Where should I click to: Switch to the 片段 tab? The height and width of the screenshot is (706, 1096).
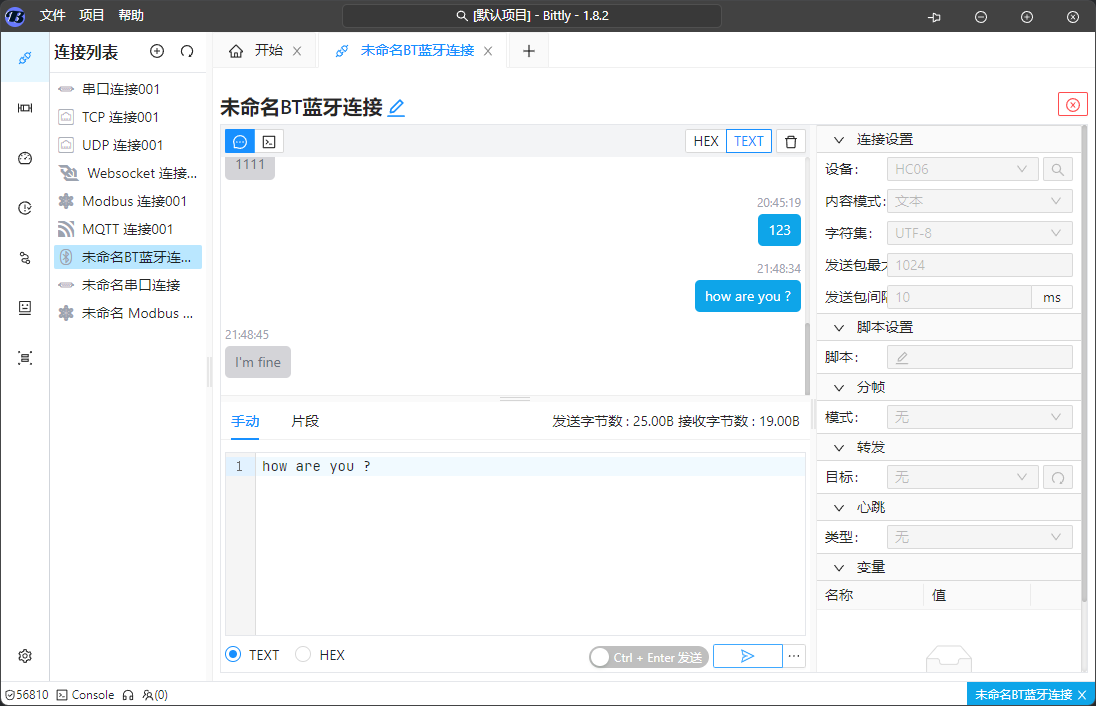pyautogui.click(x=305, y=421)
